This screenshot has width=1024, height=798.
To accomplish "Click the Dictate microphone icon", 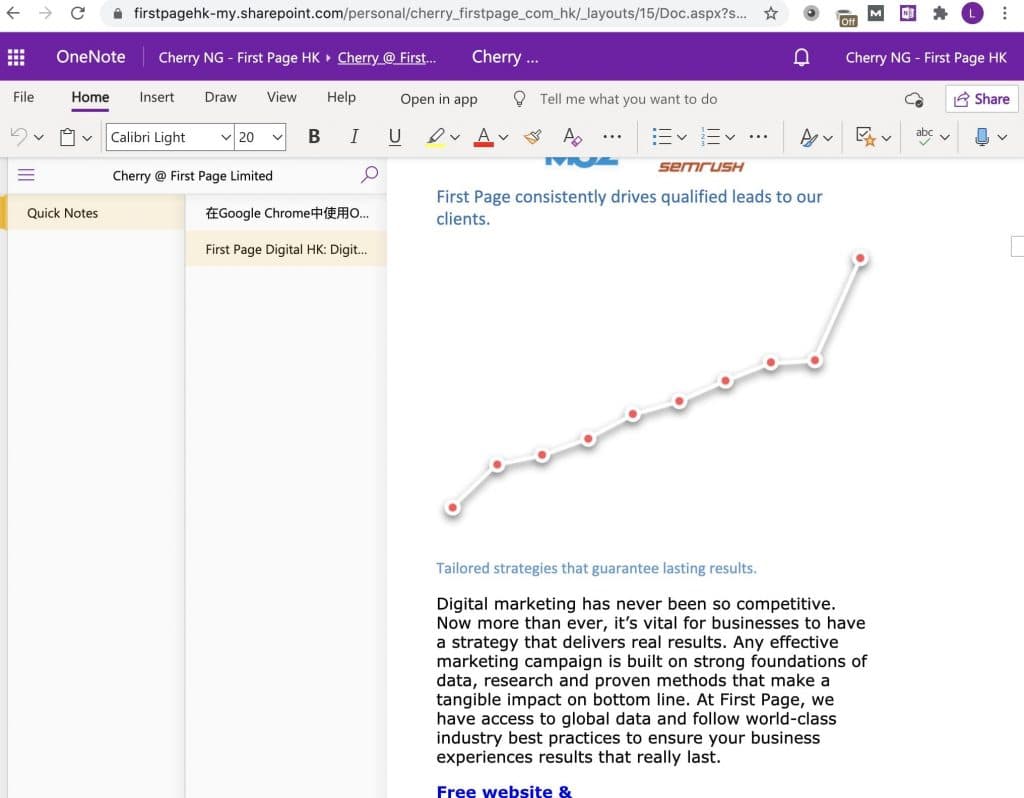I will point(981,137).
